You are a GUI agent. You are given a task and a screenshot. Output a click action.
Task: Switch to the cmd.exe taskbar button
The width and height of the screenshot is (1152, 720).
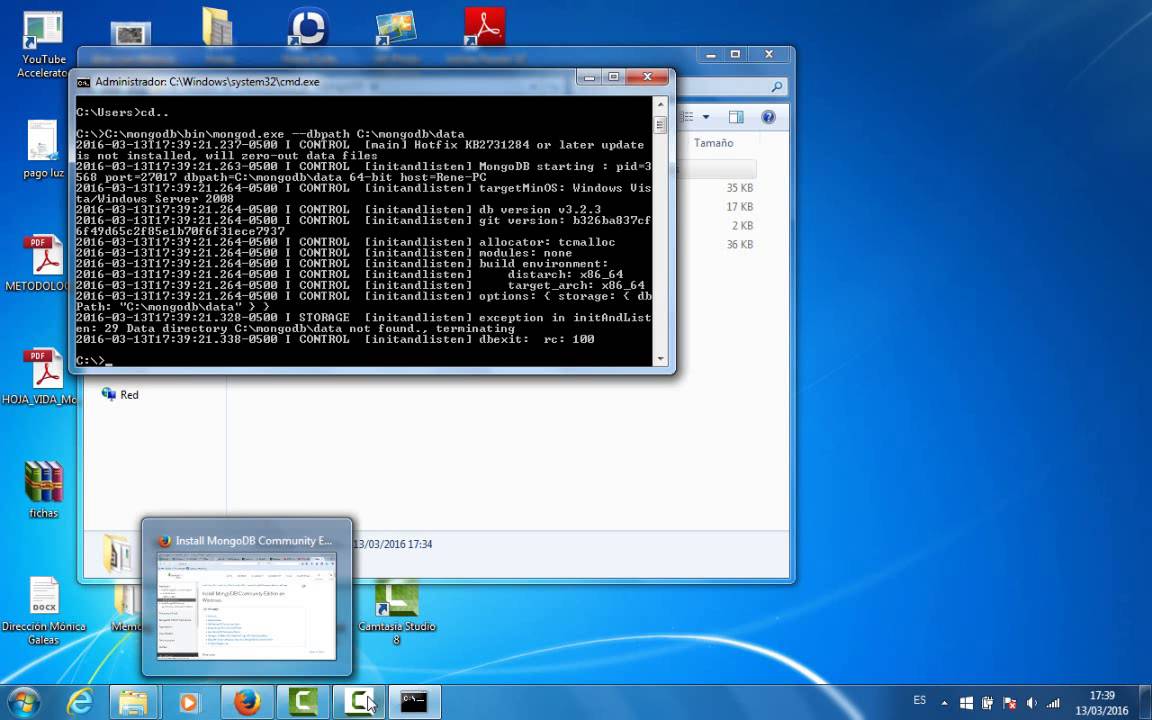(414, 702)
